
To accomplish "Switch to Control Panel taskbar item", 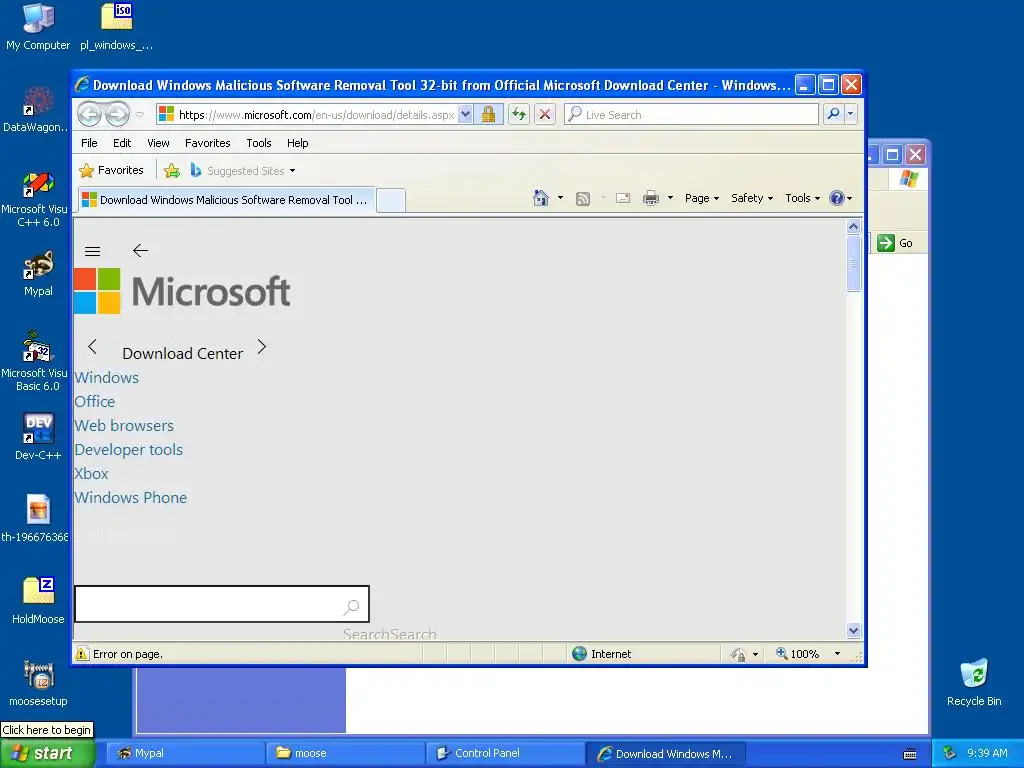I will point(505,754).
